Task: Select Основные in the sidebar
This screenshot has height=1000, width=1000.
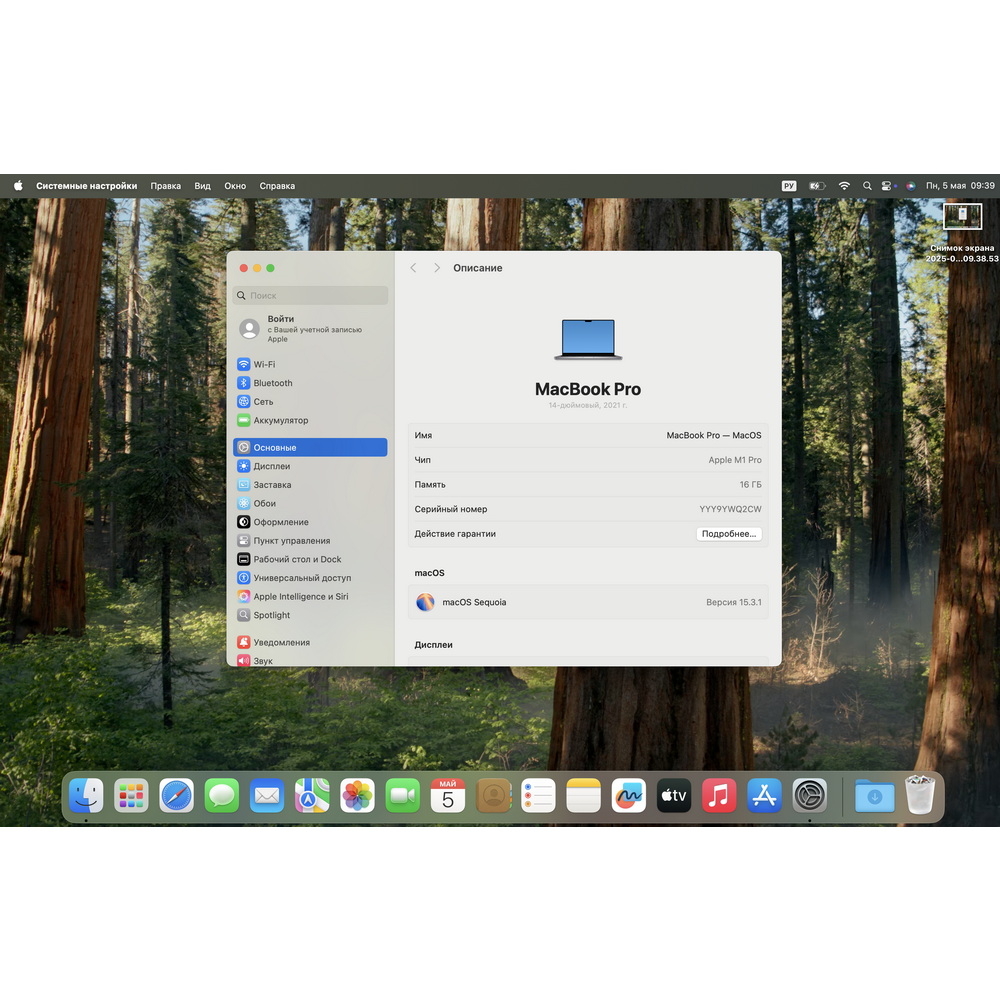Action: pyautogui.click(x=311, y=447)
